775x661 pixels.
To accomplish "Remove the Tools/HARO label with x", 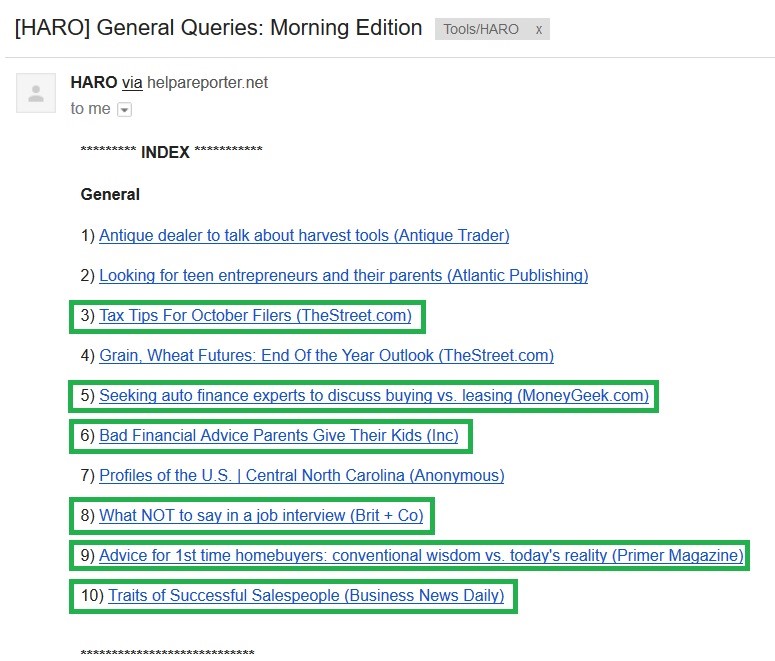I will 539,30.
